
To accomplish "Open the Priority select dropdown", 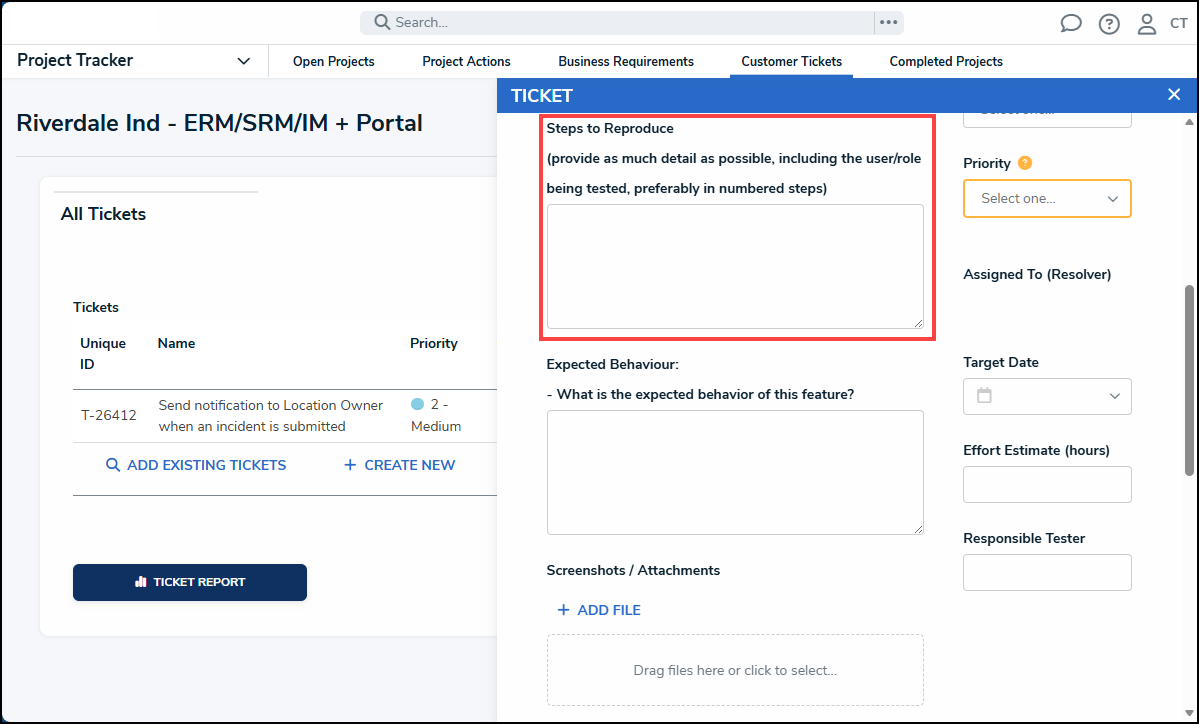I will pyautogui.click(x=1047, y=198).
